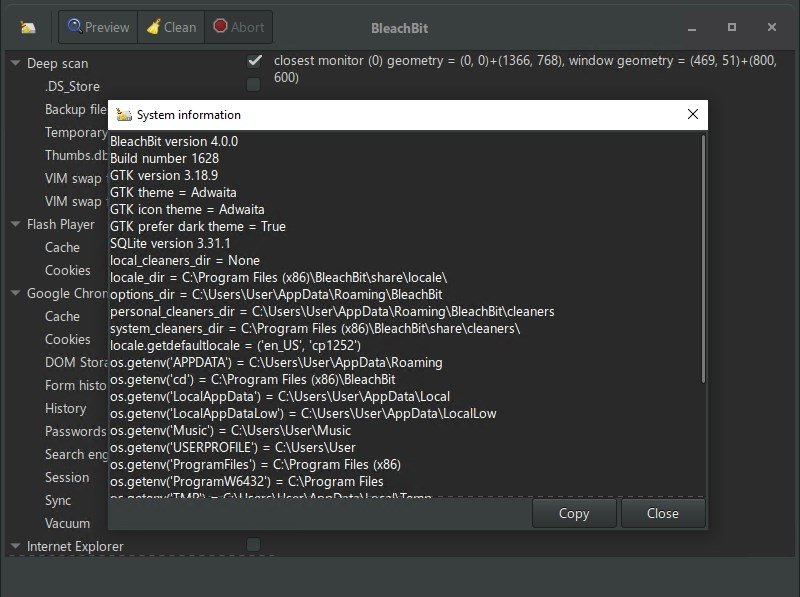800x597 pixels.
Task: Click the os.getenv('ProgramW6432') line
Action: 247,482
